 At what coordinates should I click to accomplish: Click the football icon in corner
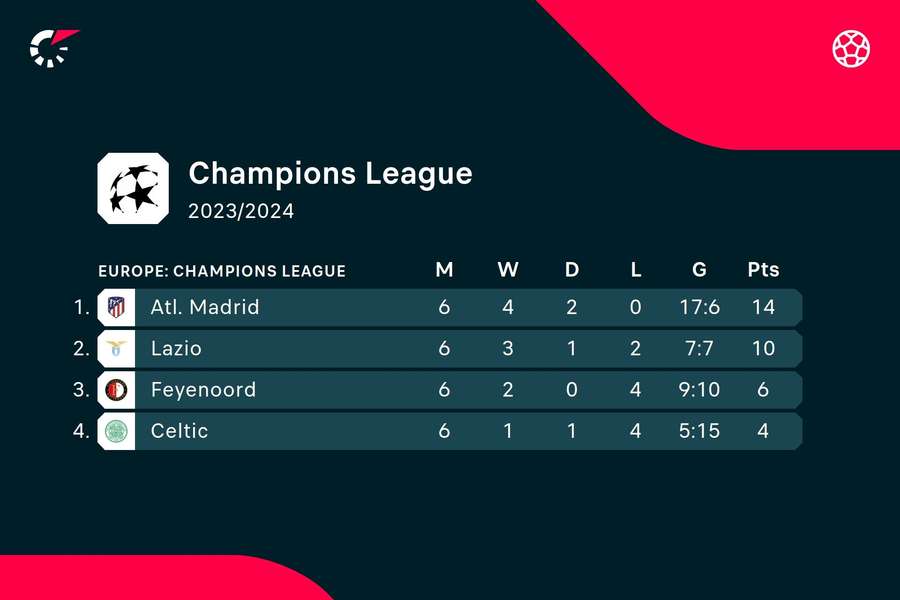[x=851, y=48]
